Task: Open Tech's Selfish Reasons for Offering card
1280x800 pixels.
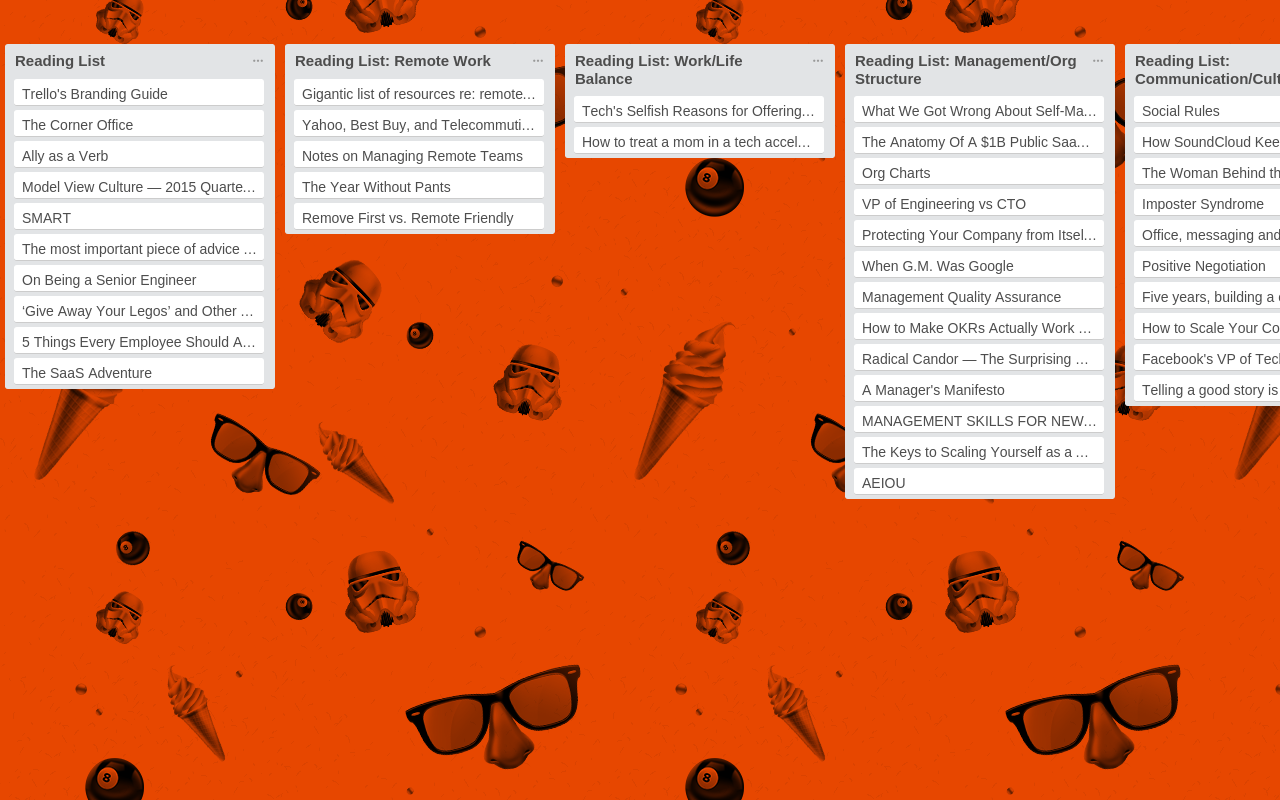Action: tap(699, 110)
